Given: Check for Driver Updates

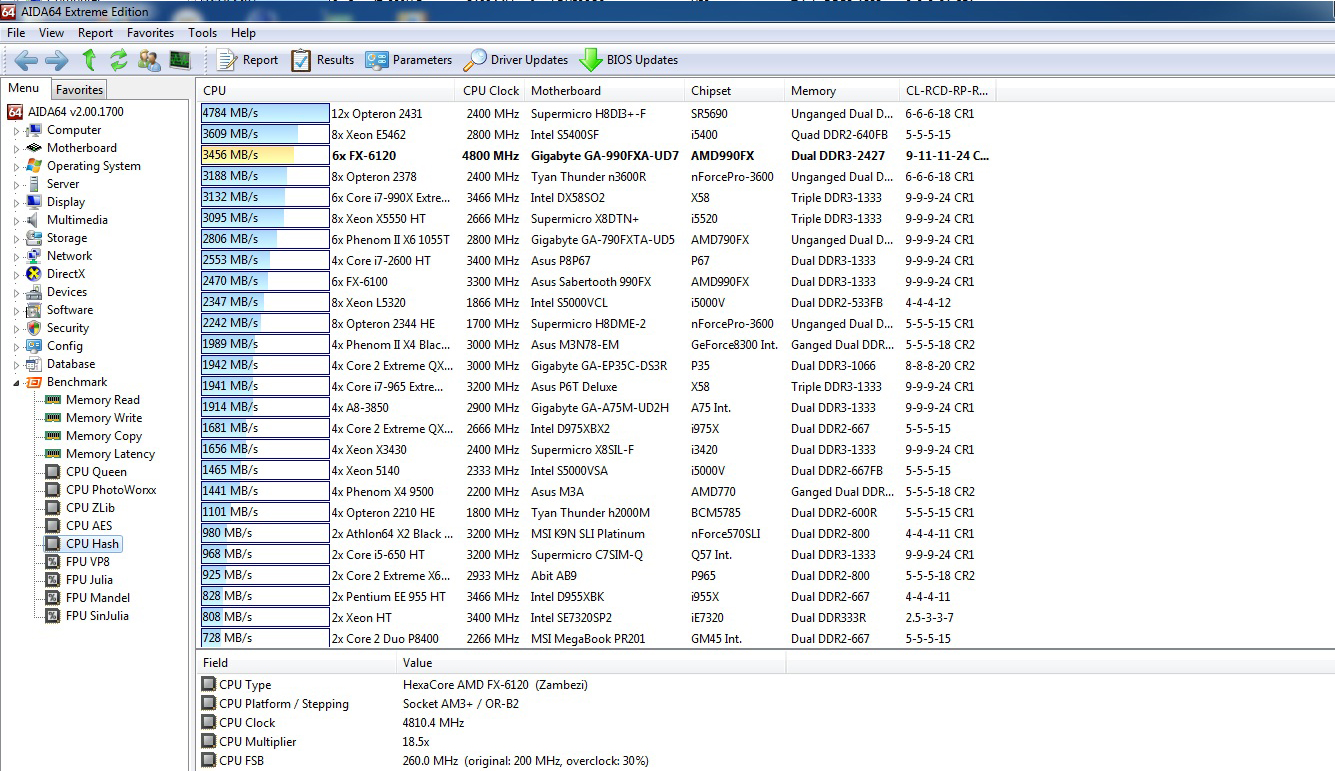Looking at the screenshot, I should pos(515,60).
